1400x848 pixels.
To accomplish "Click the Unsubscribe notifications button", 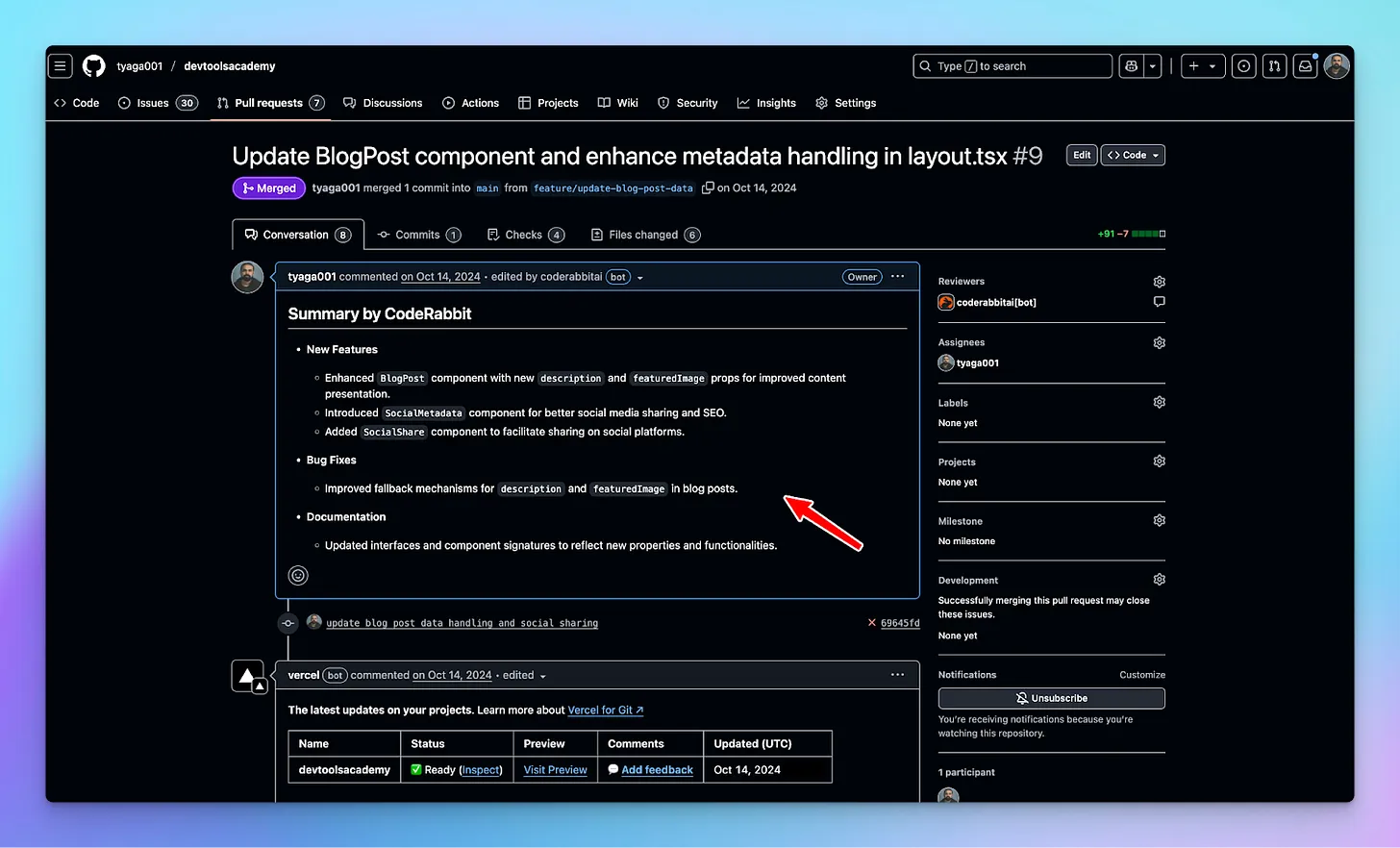I will (1051, 699).
